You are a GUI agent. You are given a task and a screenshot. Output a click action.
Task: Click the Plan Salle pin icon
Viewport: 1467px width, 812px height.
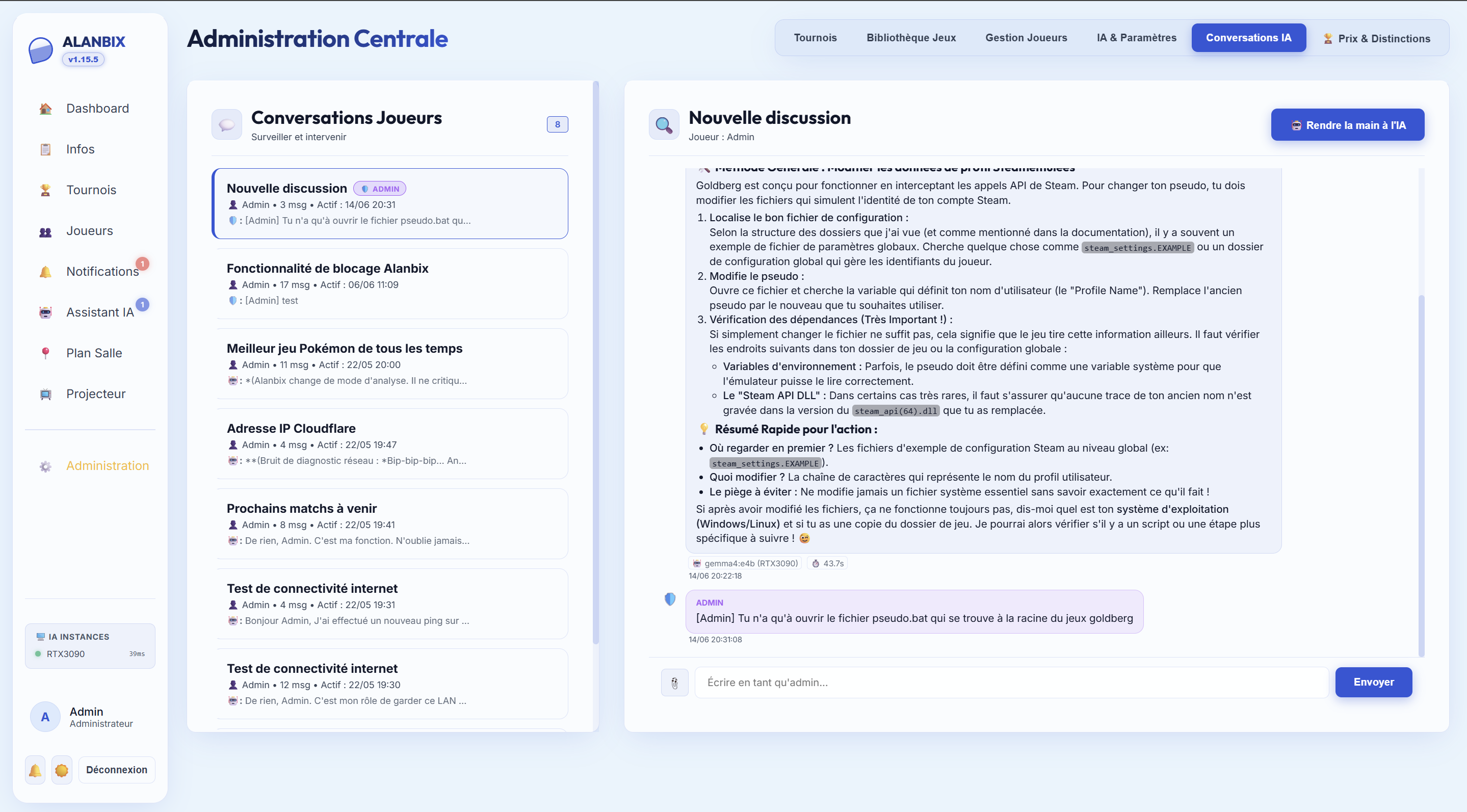pyautogui.click(x=45, y=353)
